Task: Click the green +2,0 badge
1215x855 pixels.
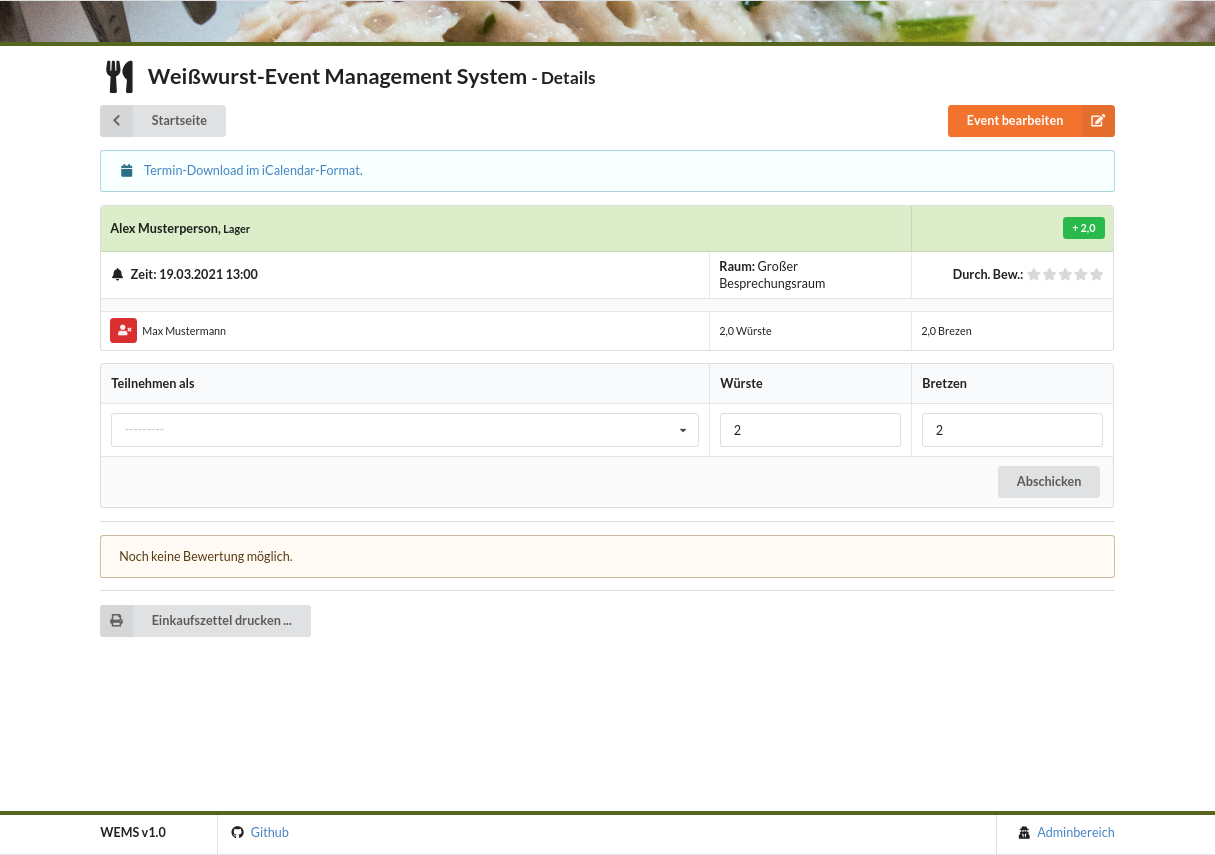Action: coord(1084,228)
